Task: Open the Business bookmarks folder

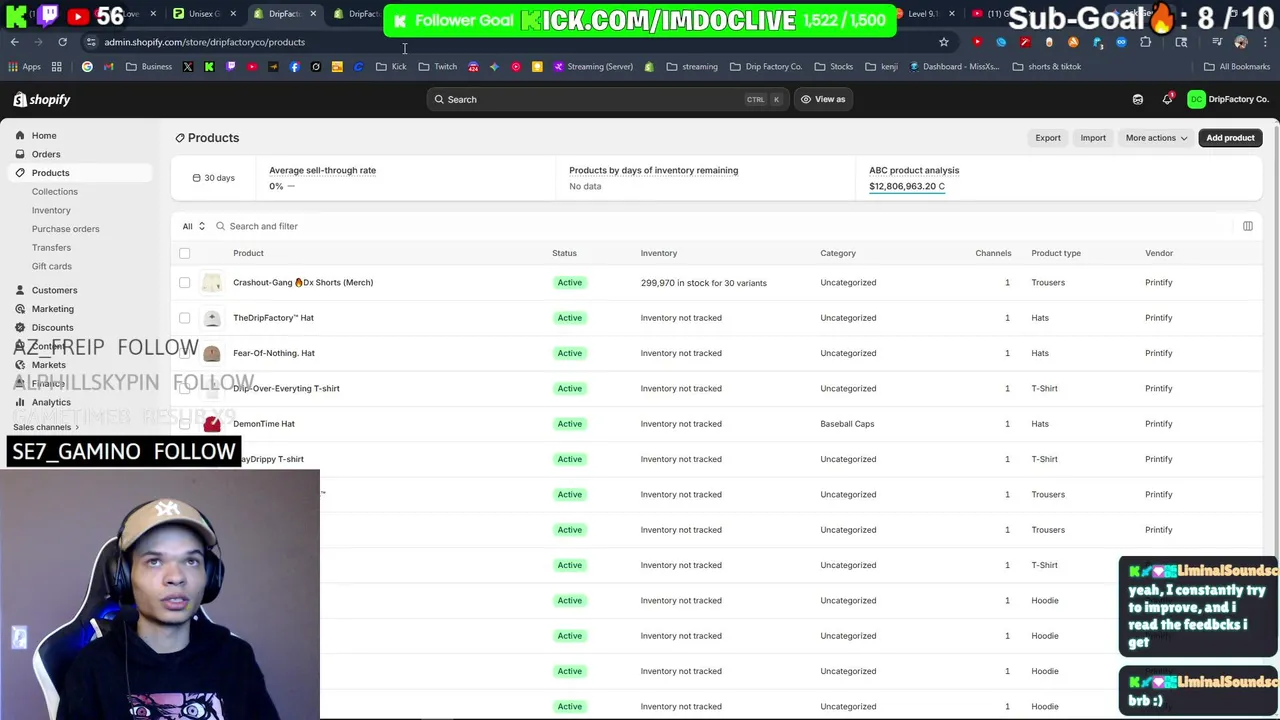Action: tap(149, 67)
